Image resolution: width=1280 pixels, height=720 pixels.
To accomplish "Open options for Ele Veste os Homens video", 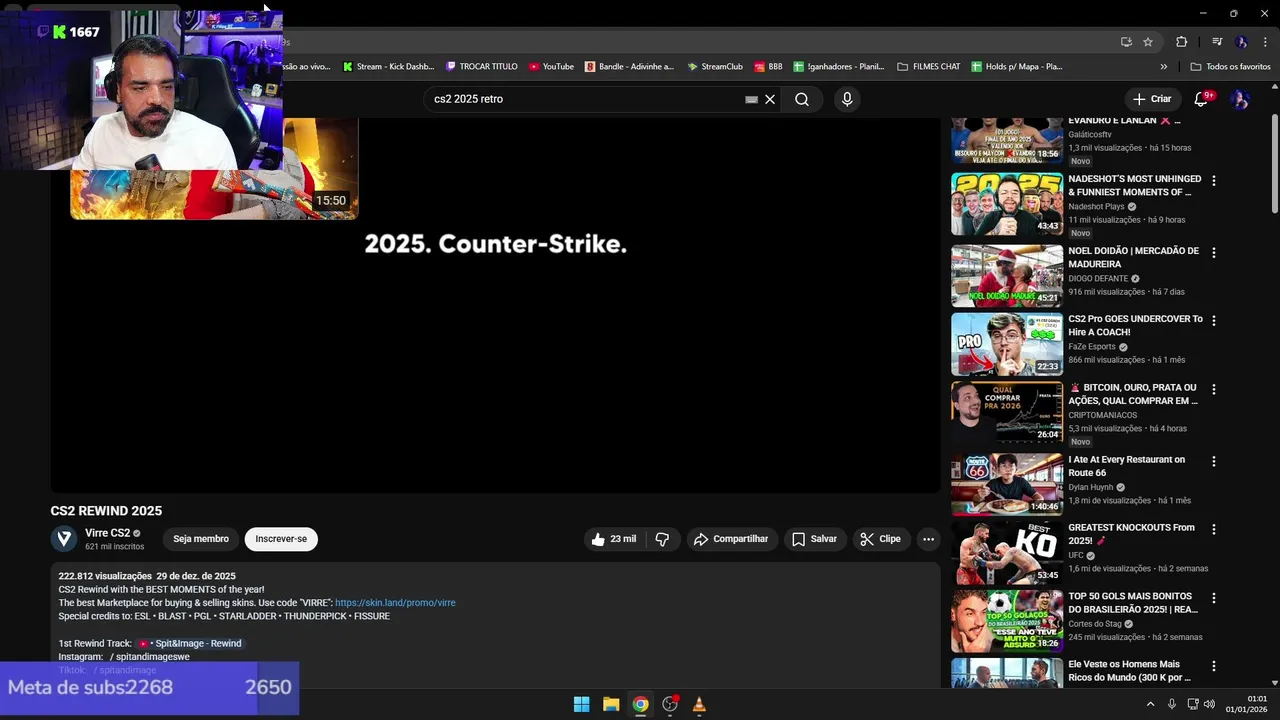I will coord(1214,666).
